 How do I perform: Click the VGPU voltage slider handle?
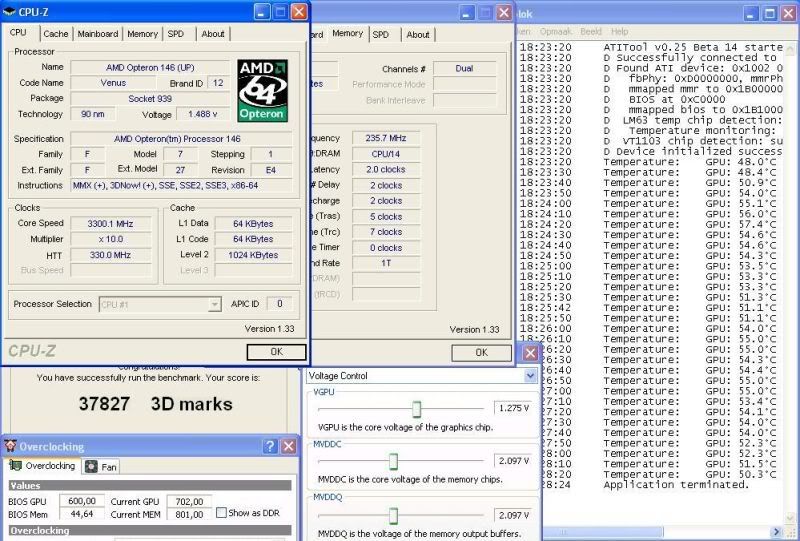point(416,408)
